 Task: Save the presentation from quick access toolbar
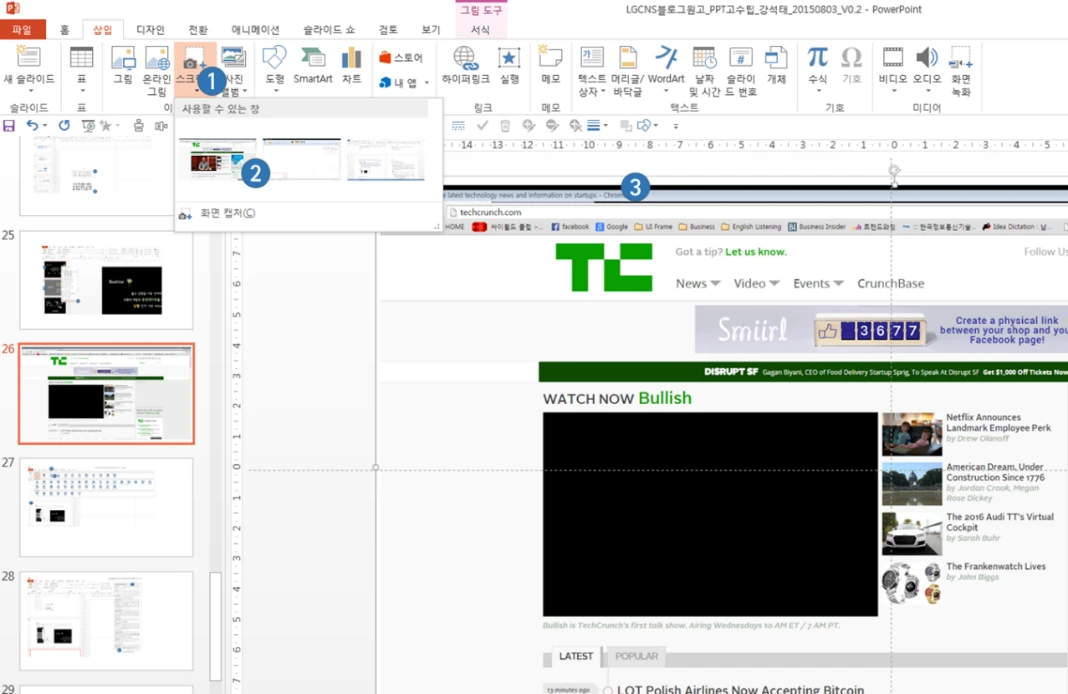click(x=9, y=125)
